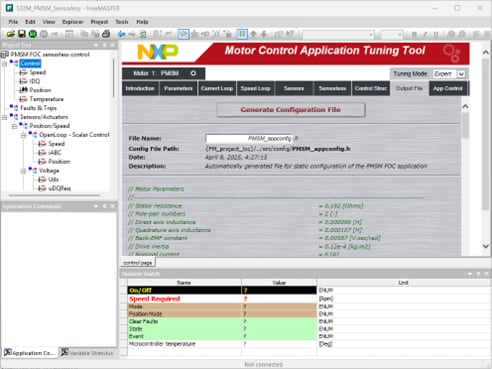Select the Clear Faults watch row
The image size is (492, 369).
click(x=222, y=321)
